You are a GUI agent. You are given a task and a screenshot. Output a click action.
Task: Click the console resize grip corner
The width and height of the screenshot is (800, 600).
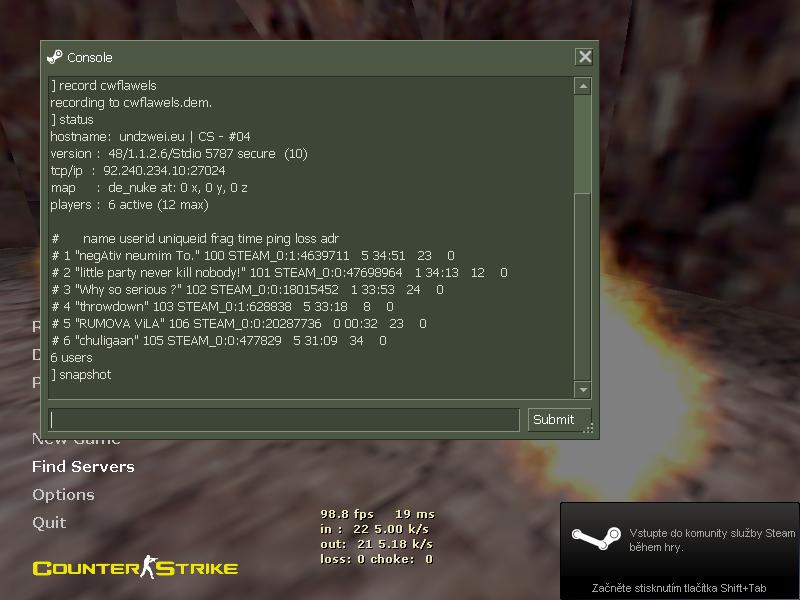588,429
